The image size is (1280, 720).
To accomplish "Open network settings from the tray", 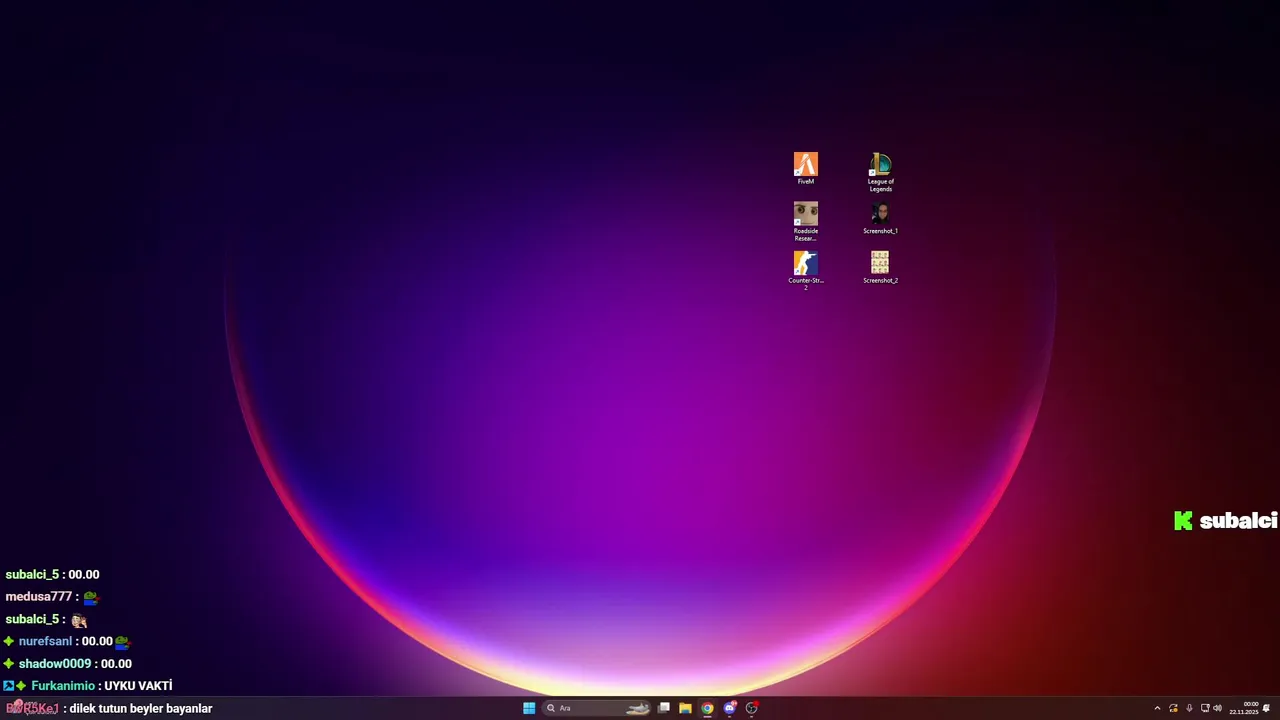I will (1205, 708).
